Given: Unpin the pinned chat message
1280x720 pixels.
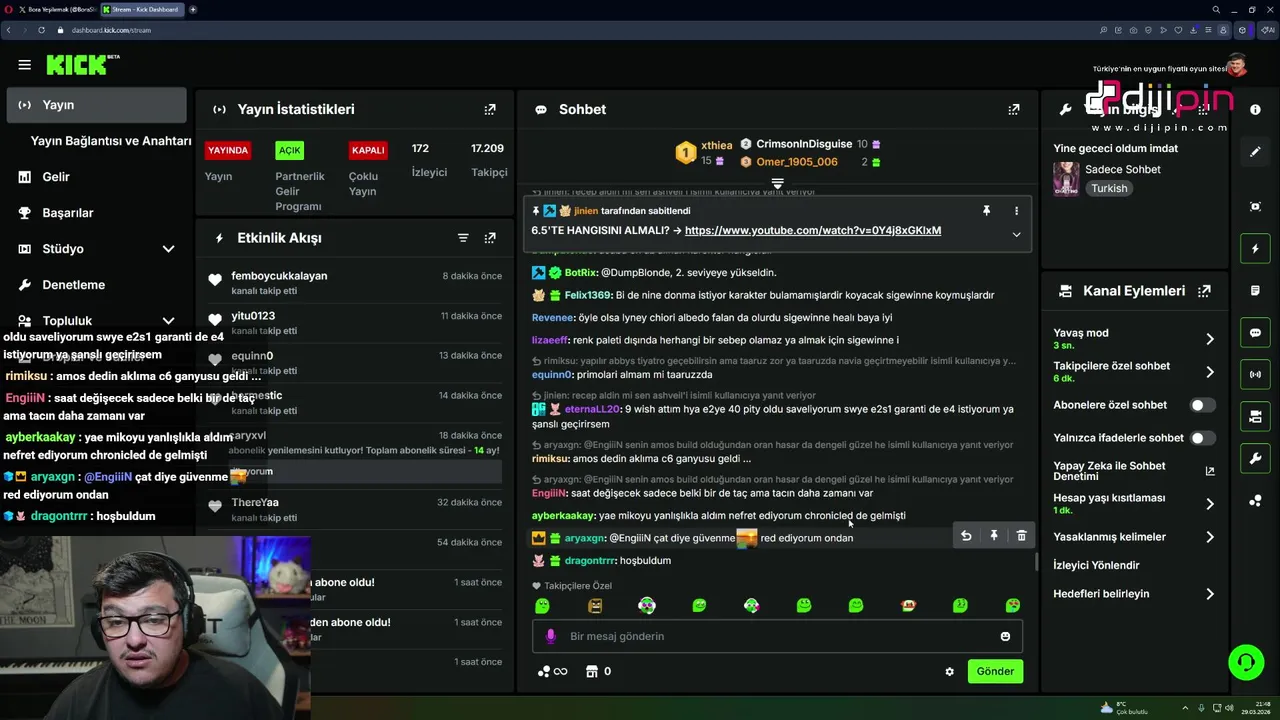Looking at the screenshot, I should coord(986,211).
